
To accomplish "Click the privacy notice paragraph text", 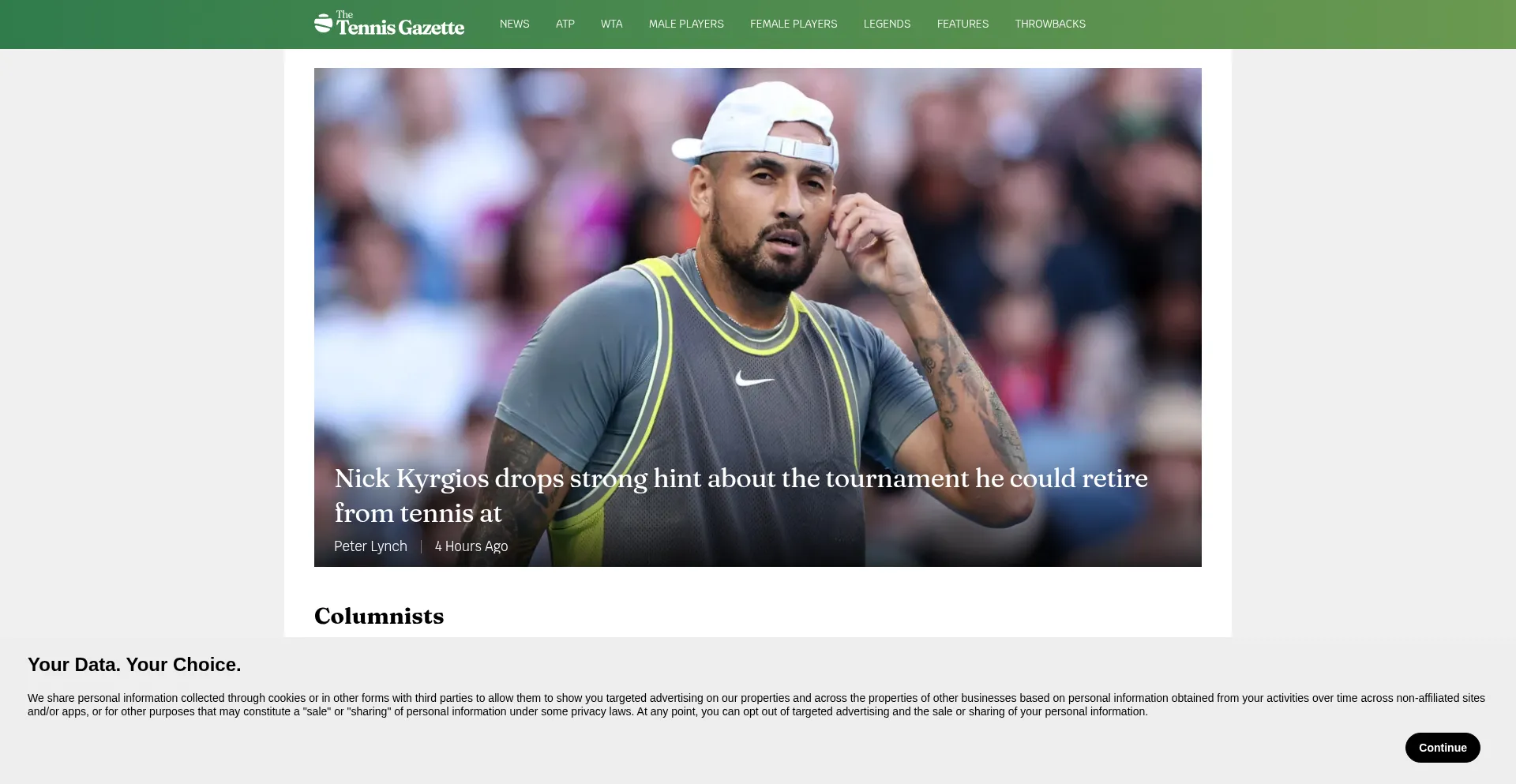I will (756, 705).
